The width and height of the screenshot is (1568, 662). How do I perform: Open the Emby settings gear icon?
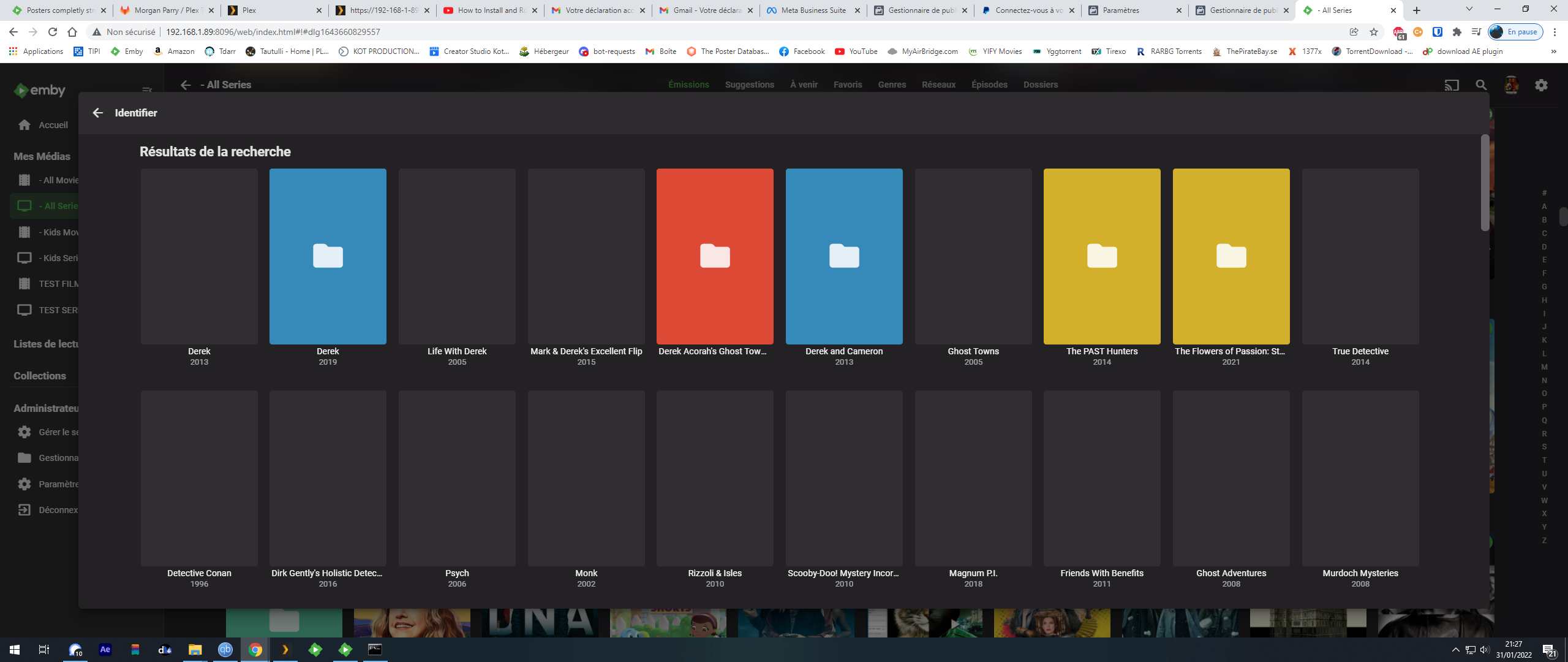pyautogui.click(x=1541, y=85)
